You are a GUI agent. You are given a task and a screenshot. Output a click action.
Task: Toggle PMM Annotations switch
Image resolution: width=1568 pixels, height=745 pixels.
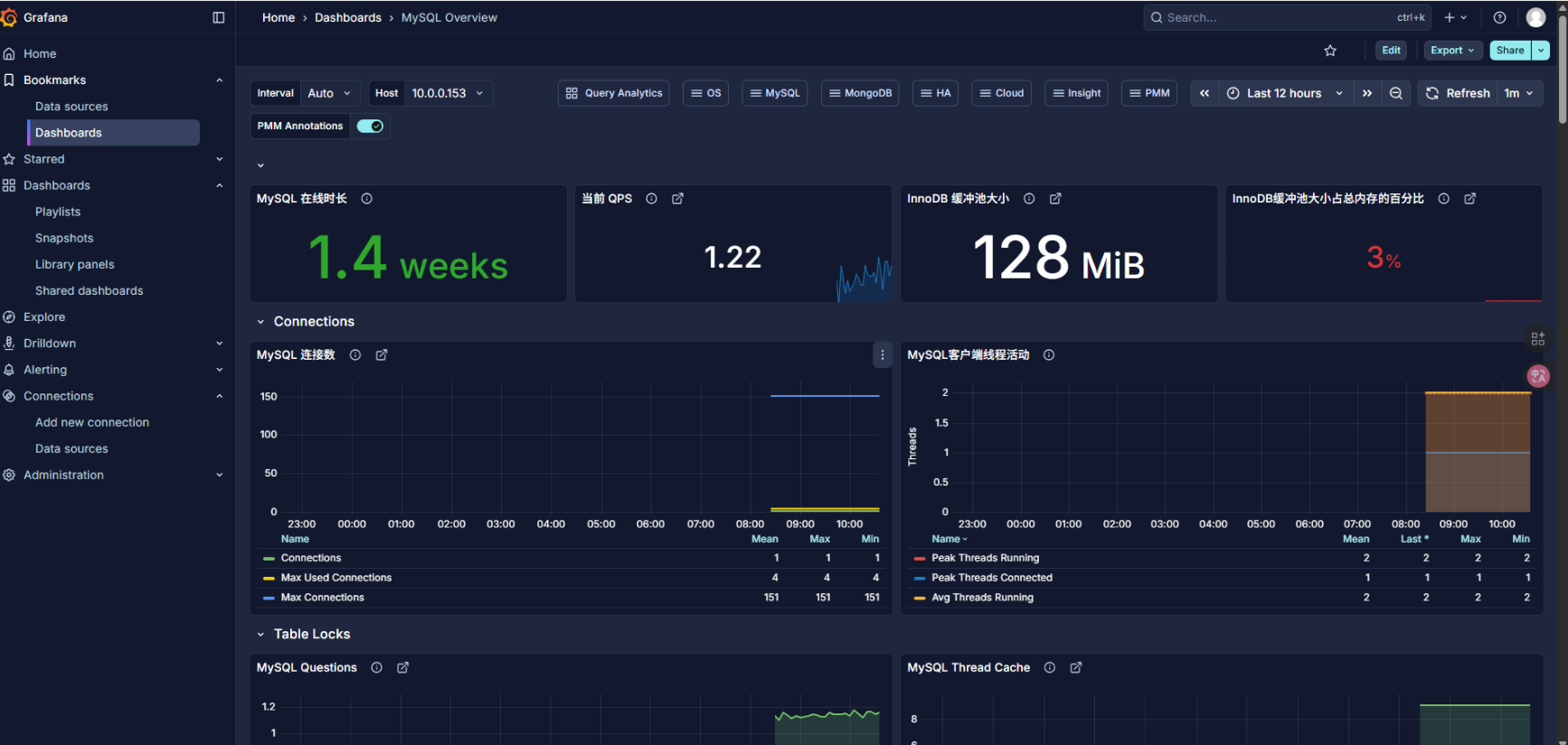(370, 127)
